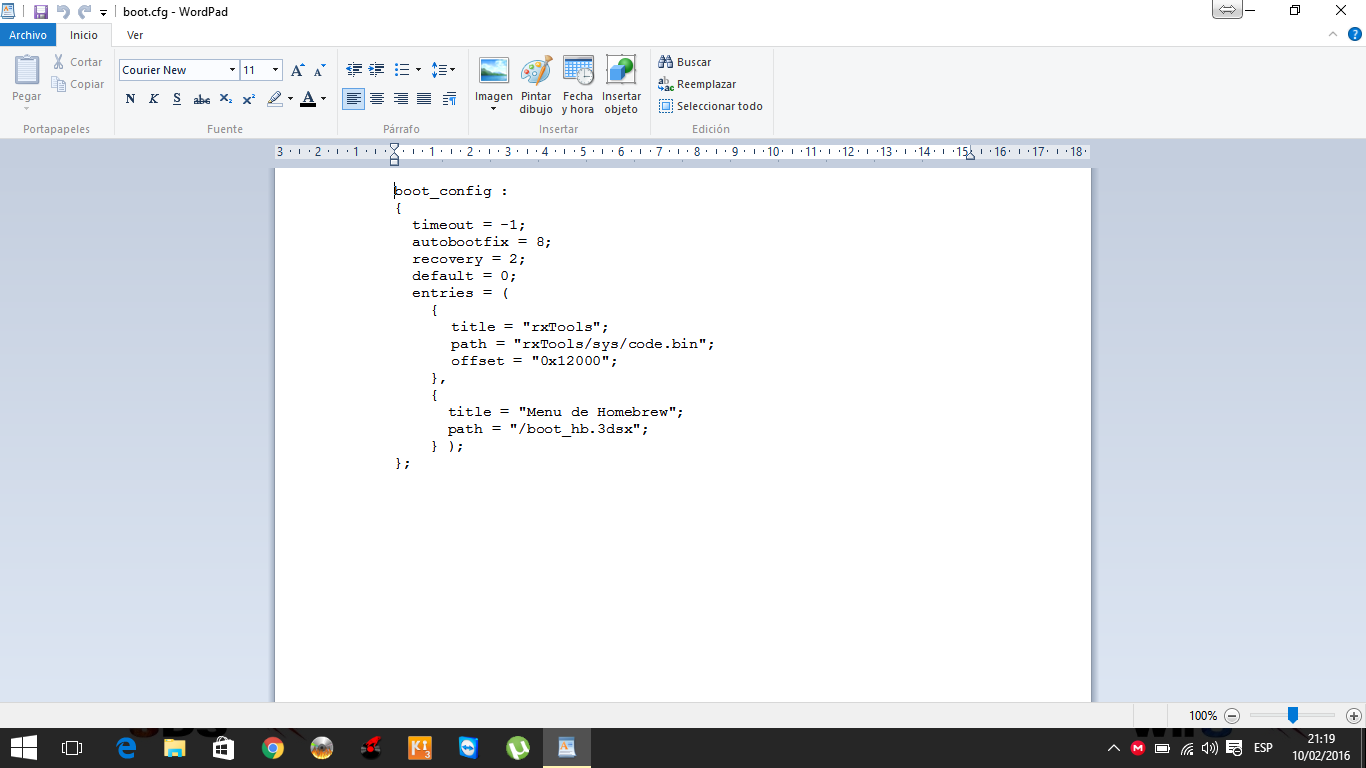
Task: Open Google Chrome from the taskbar
Action: tap(272, 748)
